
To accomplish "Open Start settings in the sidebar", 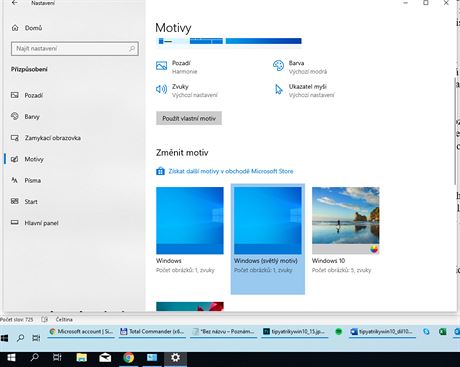I will pyautogui.click(x=24, y=202).
